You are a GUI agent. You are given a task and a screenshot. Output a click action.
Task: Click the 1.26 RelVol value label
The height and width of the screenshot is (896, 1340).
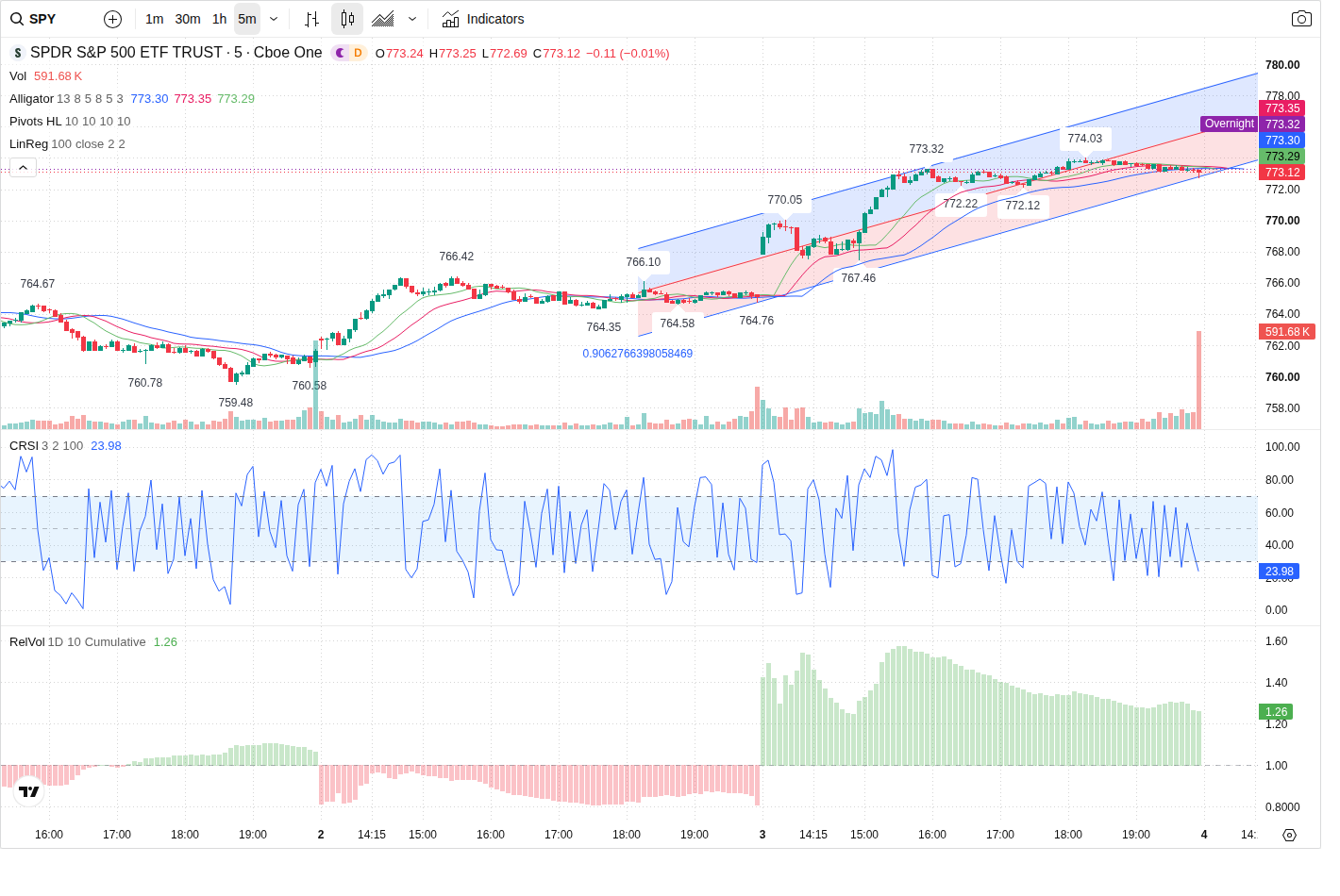(1276, 712)
